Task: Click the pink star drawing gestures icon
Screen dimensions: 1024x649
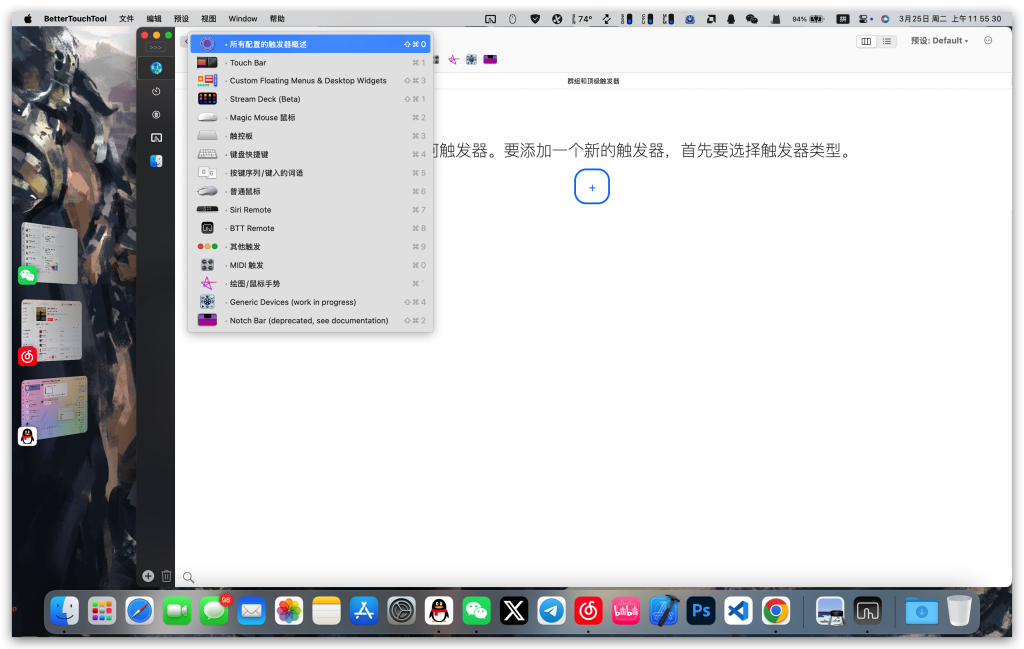Action: [x=453, y=59]
